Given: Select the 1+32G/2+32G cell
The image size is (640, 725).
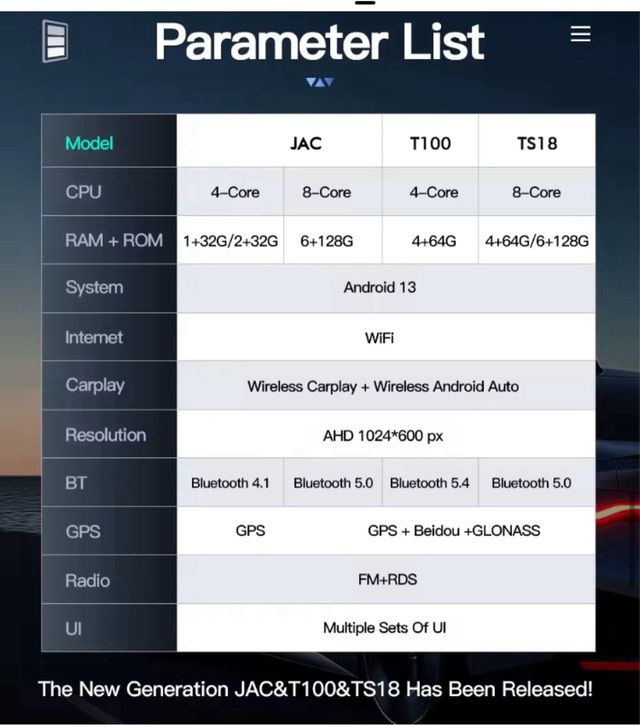Looking at the screenshot, I should [x=230, y=241].
